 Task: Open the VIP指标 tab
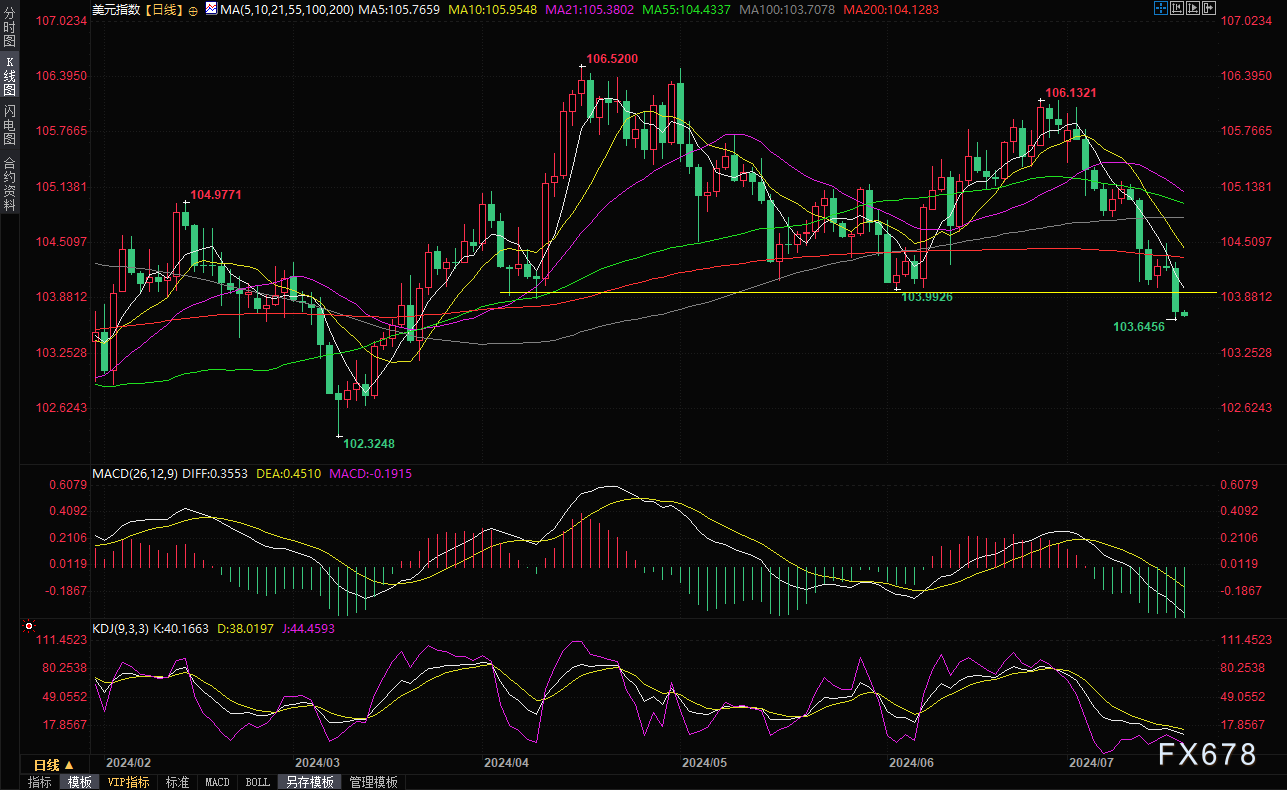pos(128,782)
